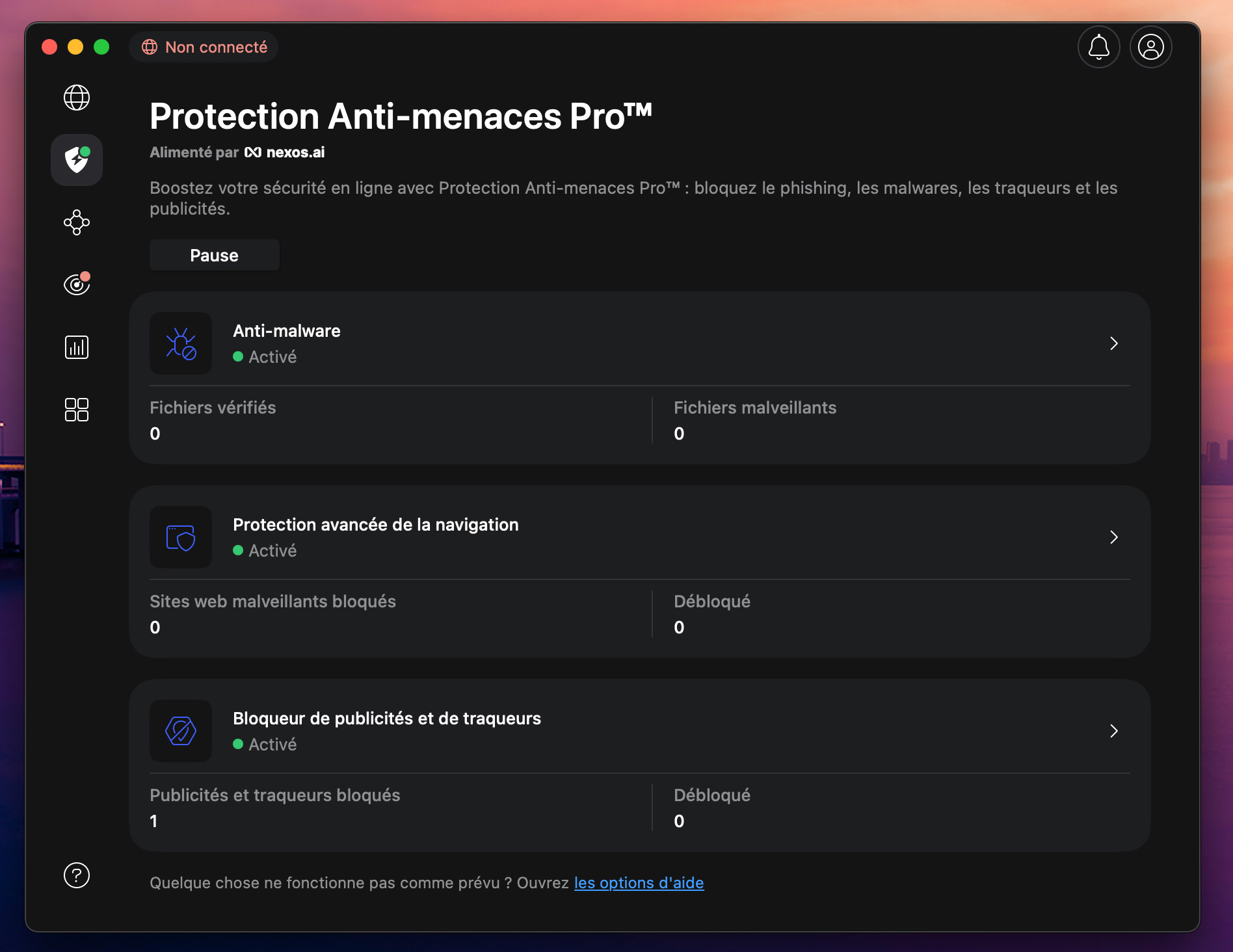Open notifications via the bell icon
This screenshot has width=1233, height=952.
[1099, 46]
